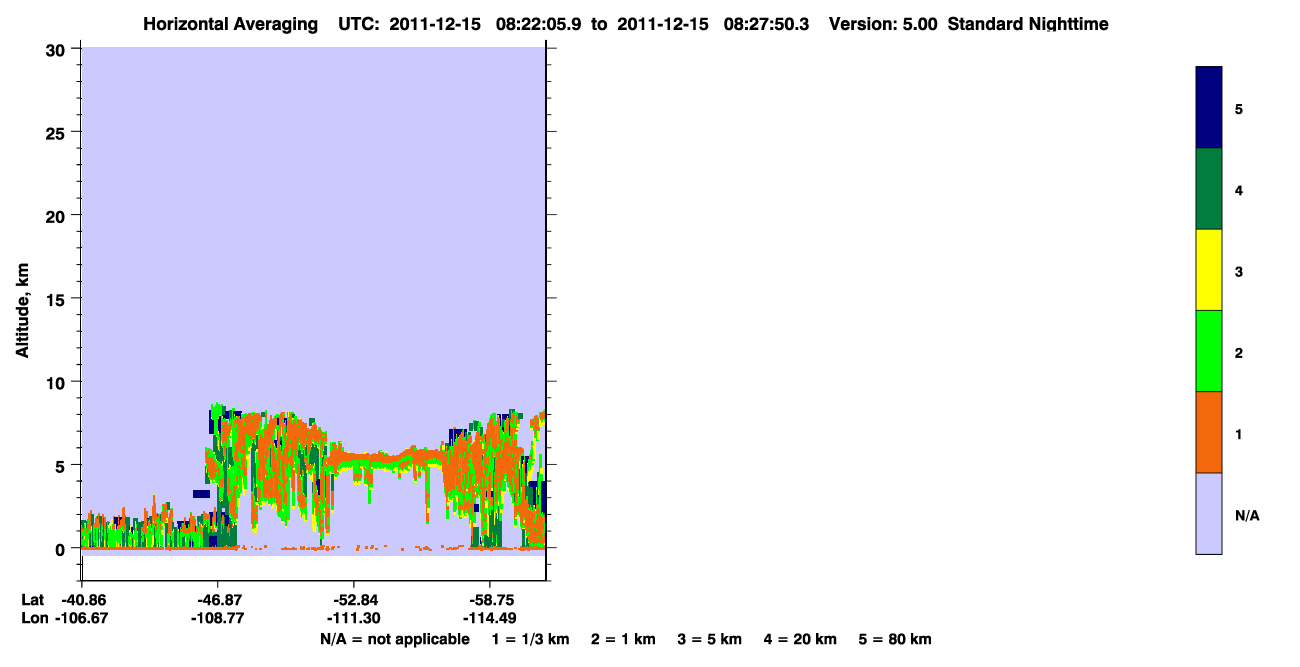Screen dimensions: 1300x667
Task: Click 'Standard Nighttime' in the title
Action: [1028, 24]
